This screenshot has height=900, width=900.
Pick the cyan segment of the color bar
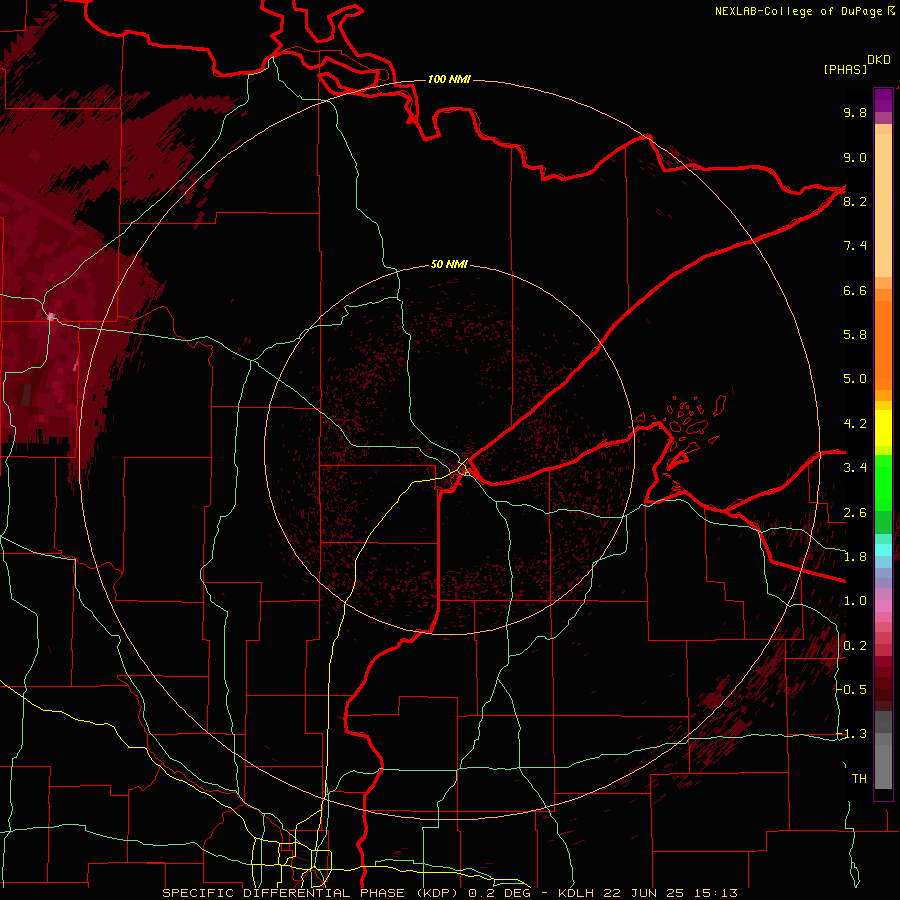click(x=883, y=550)
